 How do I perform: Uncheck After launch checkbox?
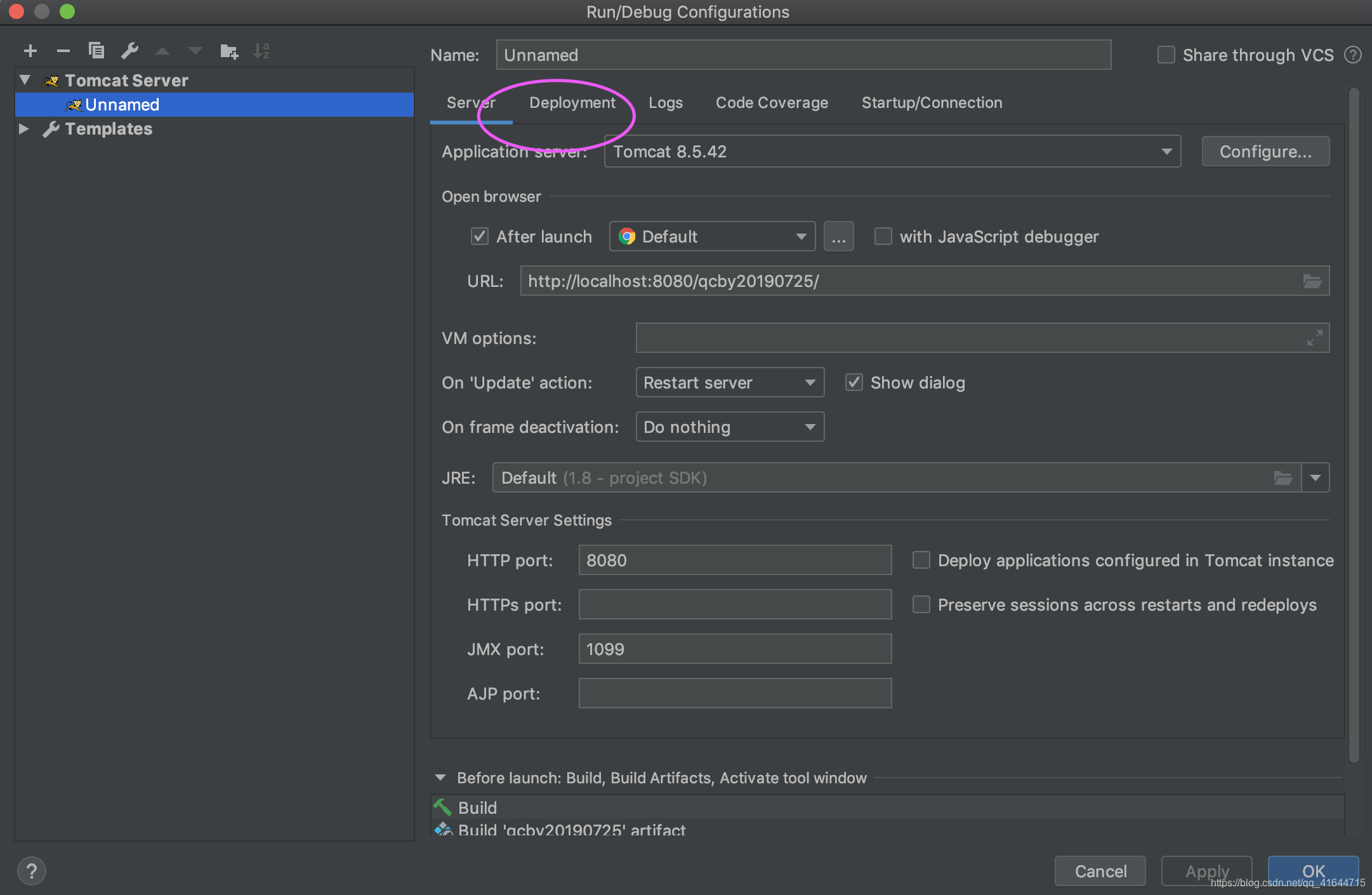point(480,237)
